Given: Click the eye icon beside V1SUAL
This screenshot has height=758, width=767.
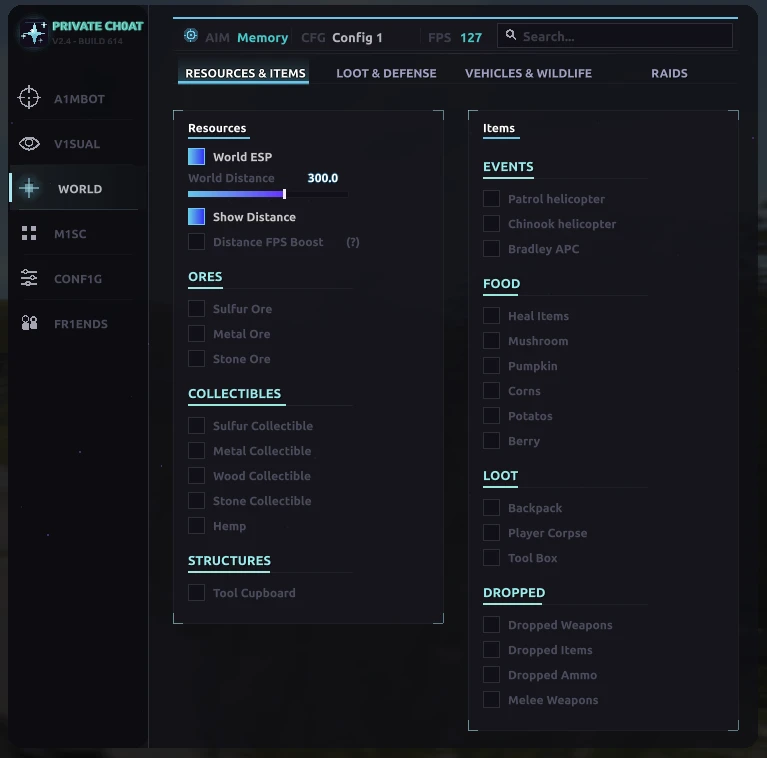Looking at the screenshot, I should click(x=29, y=144).
